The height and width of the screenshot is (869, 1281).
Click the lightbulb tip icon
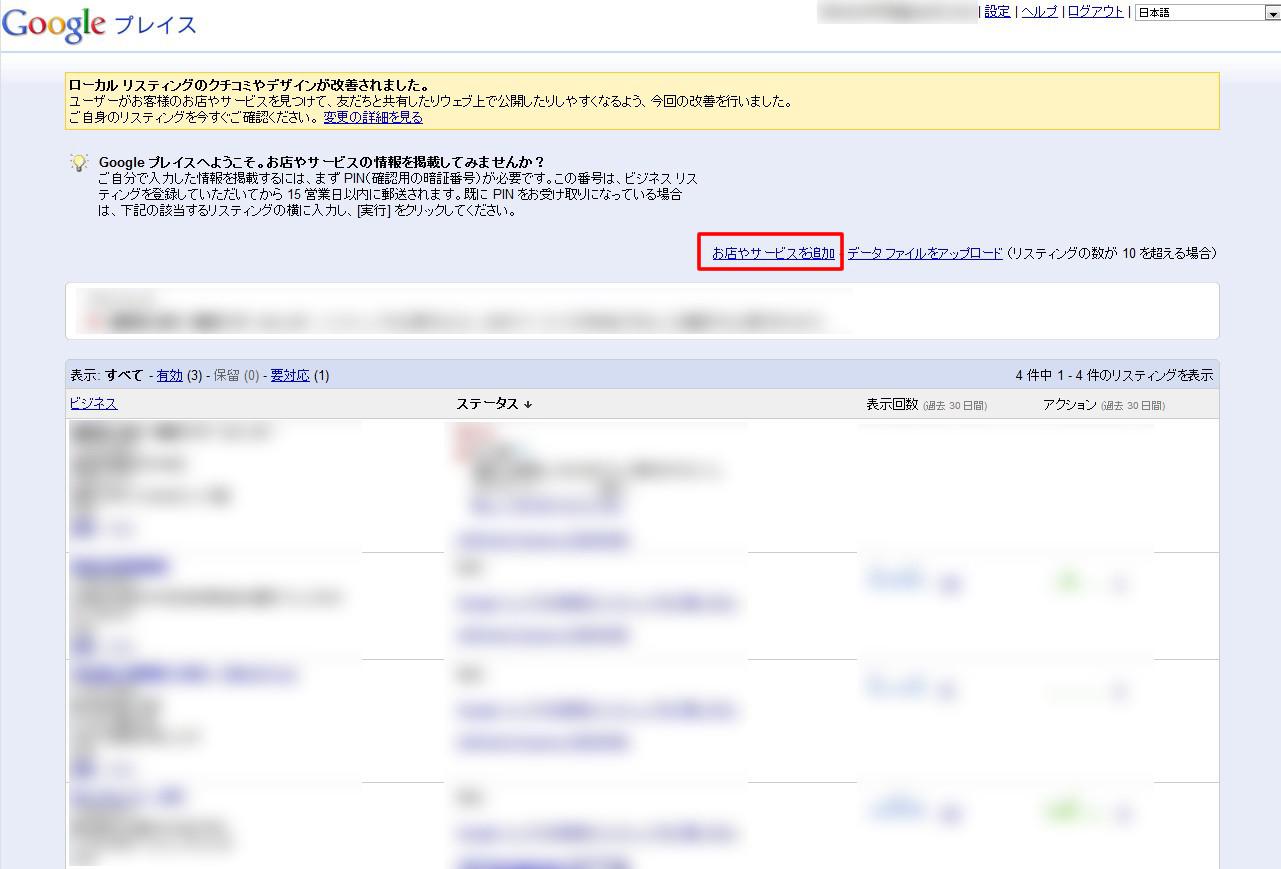pos(79,163)
